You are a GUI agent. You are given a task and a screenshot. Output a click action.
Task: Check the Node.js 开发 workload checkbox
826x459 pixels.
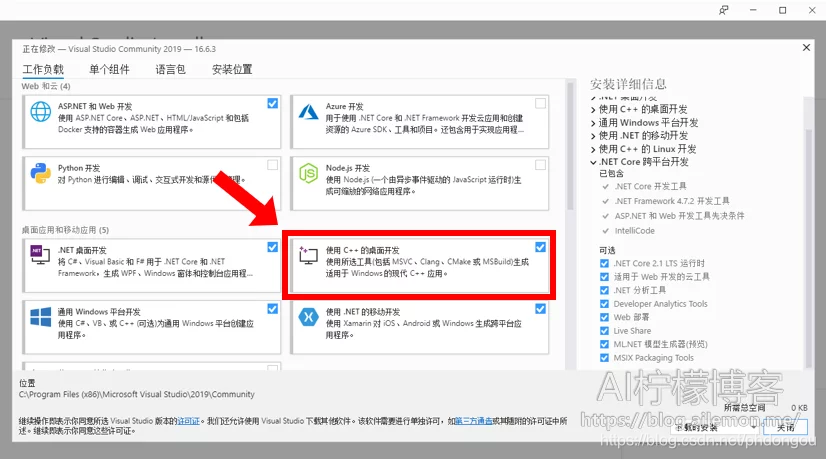[x=540, y=165]
